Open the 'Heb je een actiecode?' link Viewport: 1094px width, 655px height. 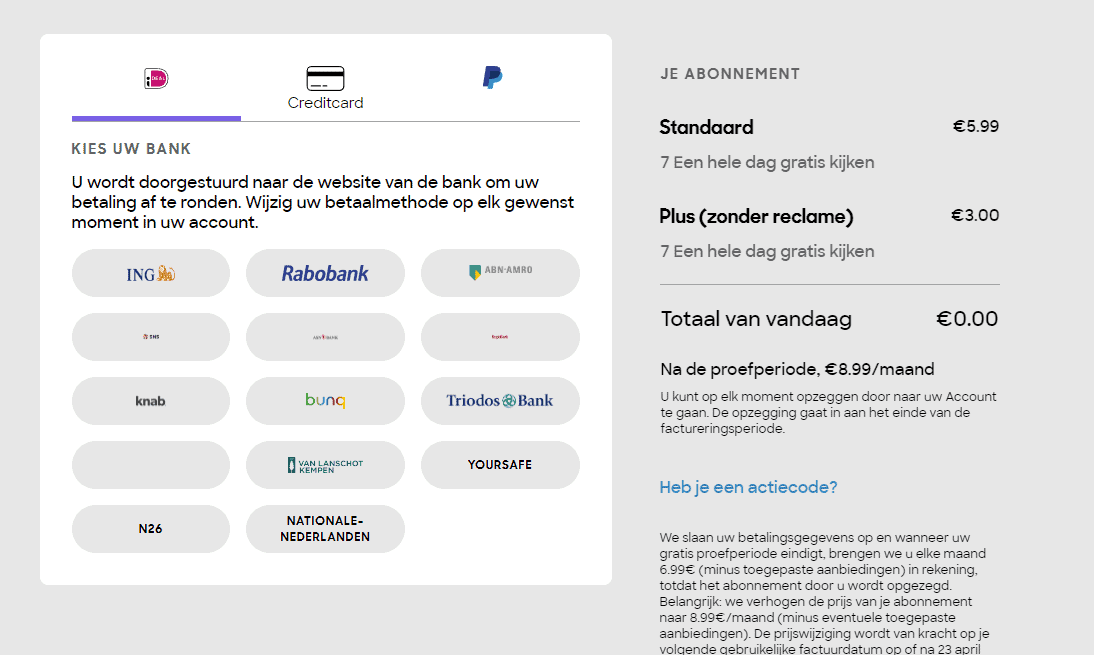pyautogui.click(x=748, y=487)
